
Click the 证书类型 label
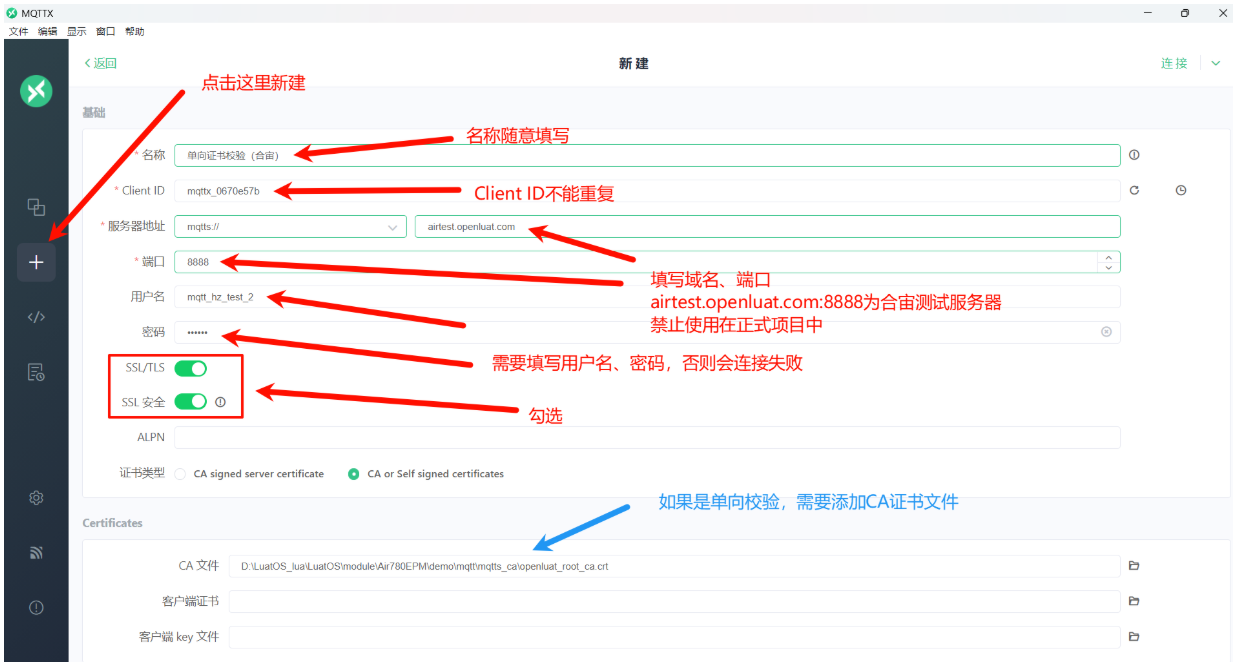pos(141,472)
